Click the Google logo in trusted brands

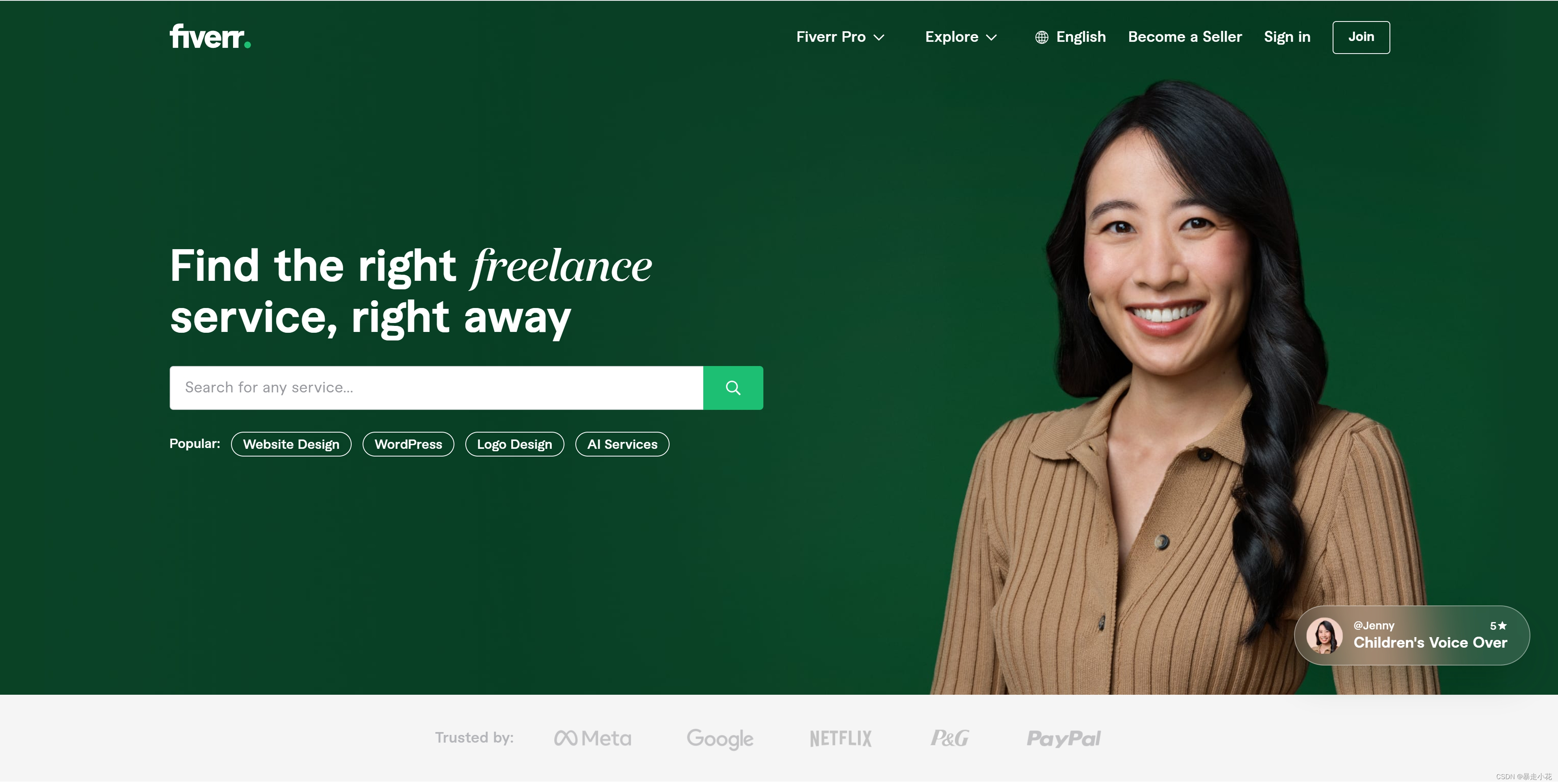719,738
